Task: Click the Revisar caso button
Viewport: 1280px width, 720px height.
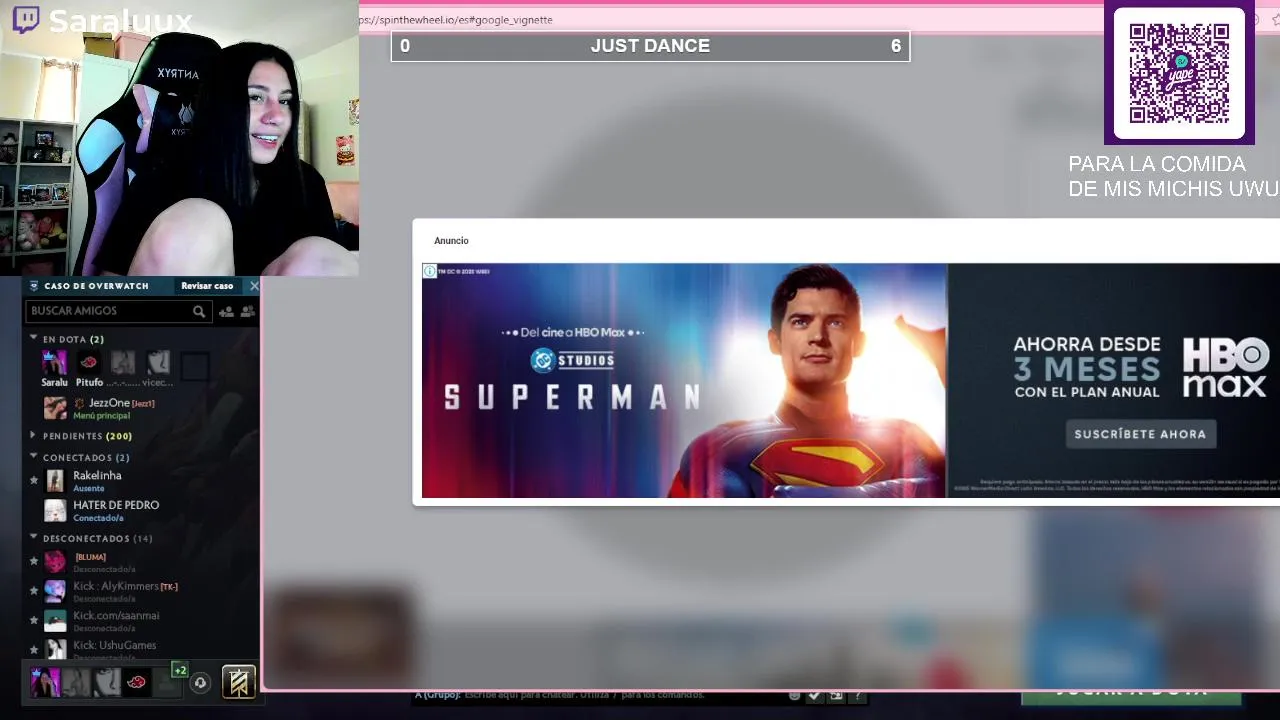Action: pyautogui.click(x=207, y=286)
